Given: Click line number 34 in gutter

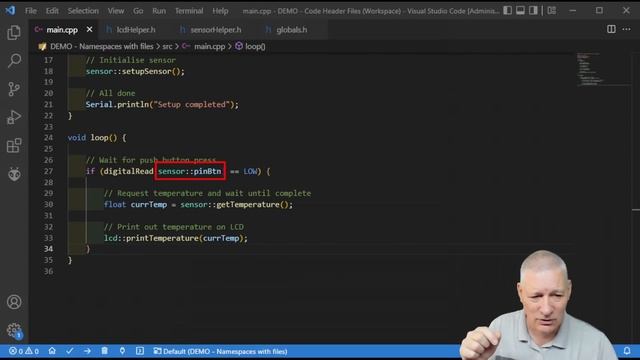Looking at the screenshot, I should point(48,249).
